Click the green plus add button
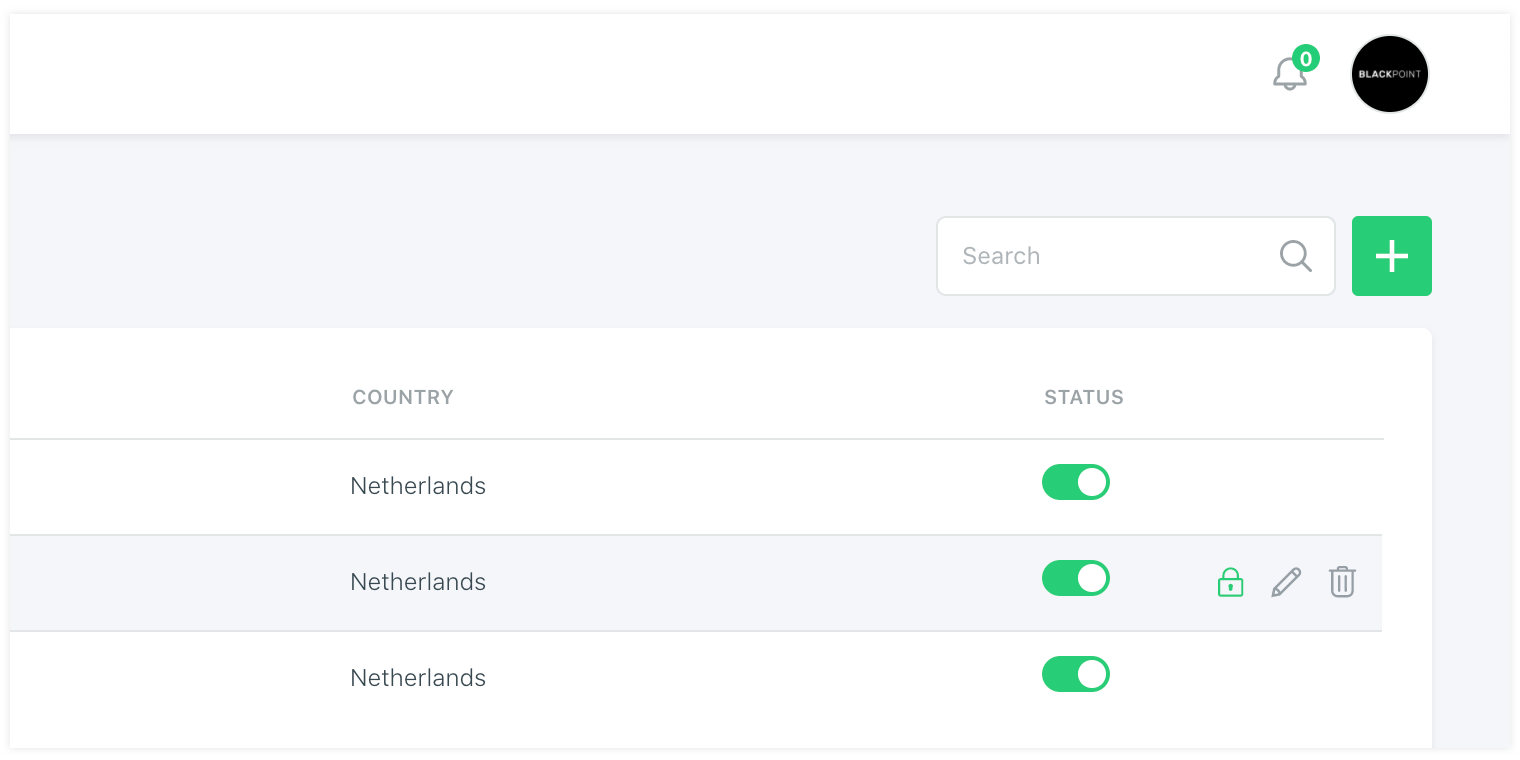Image resolution: width=1520 pixels, height=760 pixels. (x=1391, y=256)
